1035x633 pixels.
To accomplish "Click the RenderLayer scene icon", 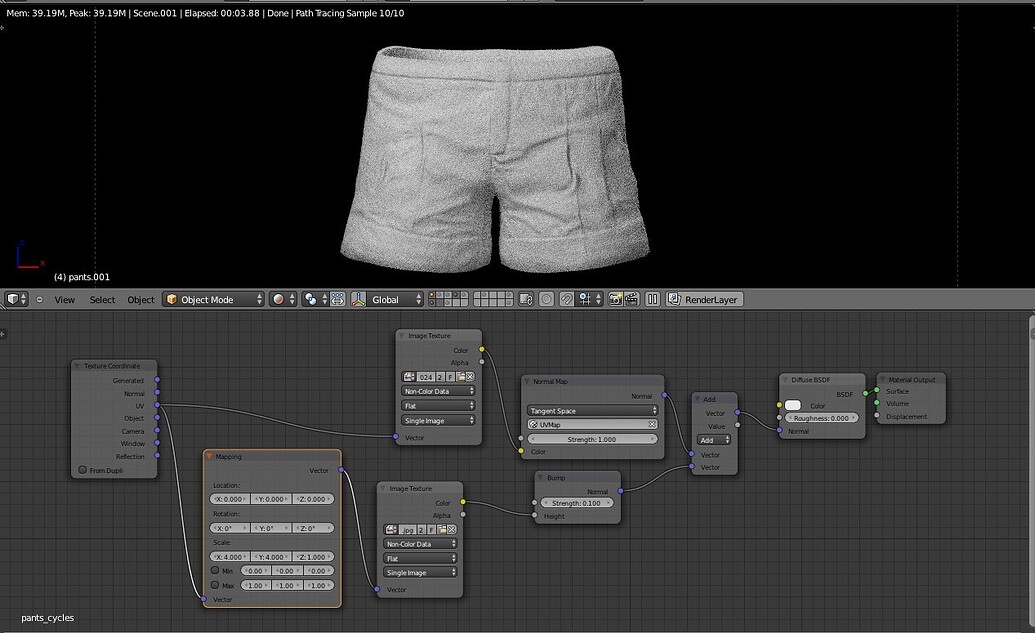I will [x=674, y=299].
